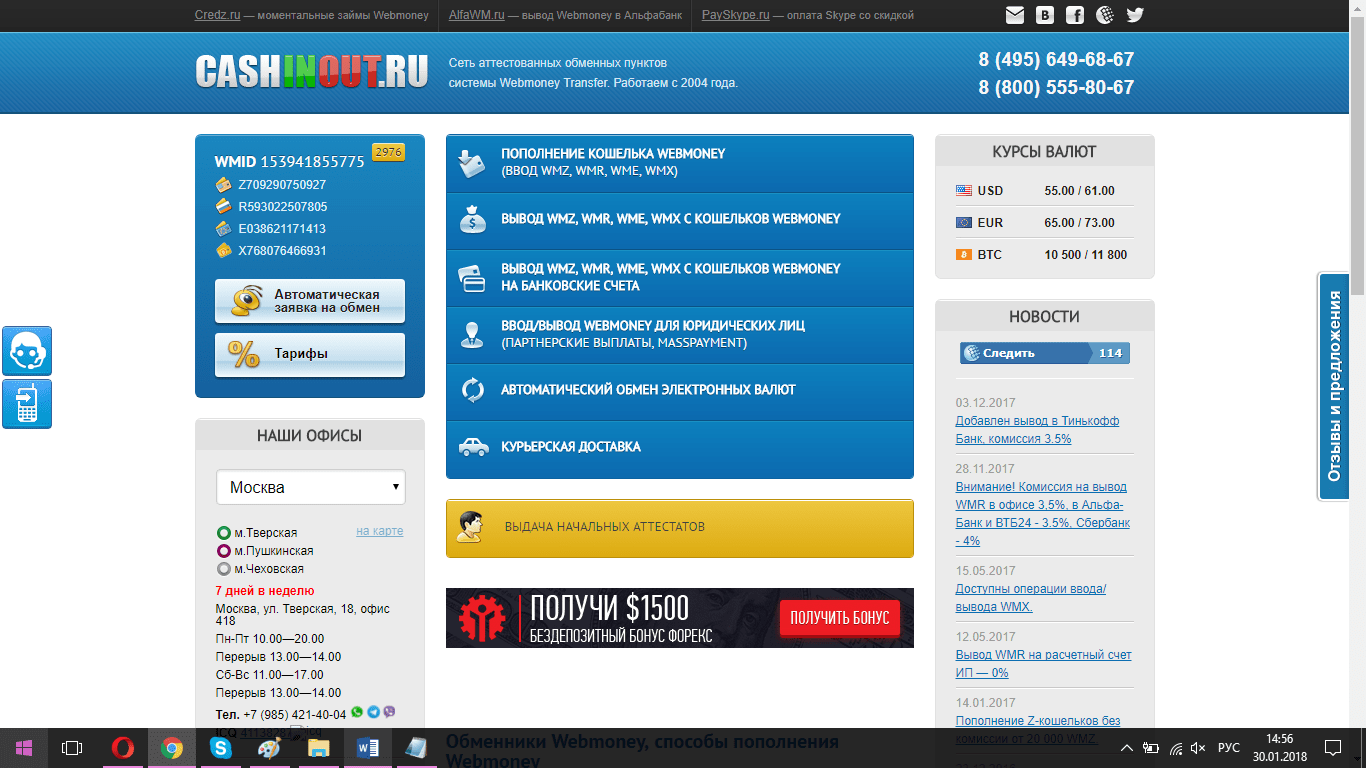
Task: Open the Facebook page icon
Action: 1075,15
